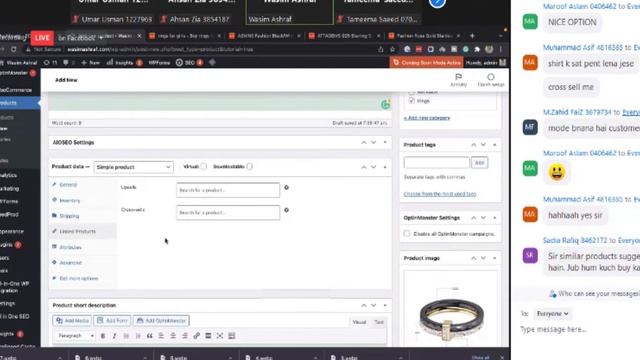The width and height of the screenshot is (640, 360).
Task: Click the Add OptinMonster button
Action: [161, 321]
